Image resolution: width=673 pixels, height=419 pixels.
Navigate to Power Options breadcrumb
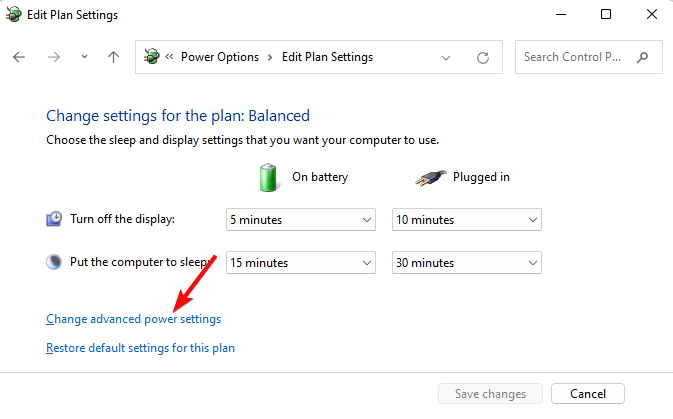coord(220,57)
